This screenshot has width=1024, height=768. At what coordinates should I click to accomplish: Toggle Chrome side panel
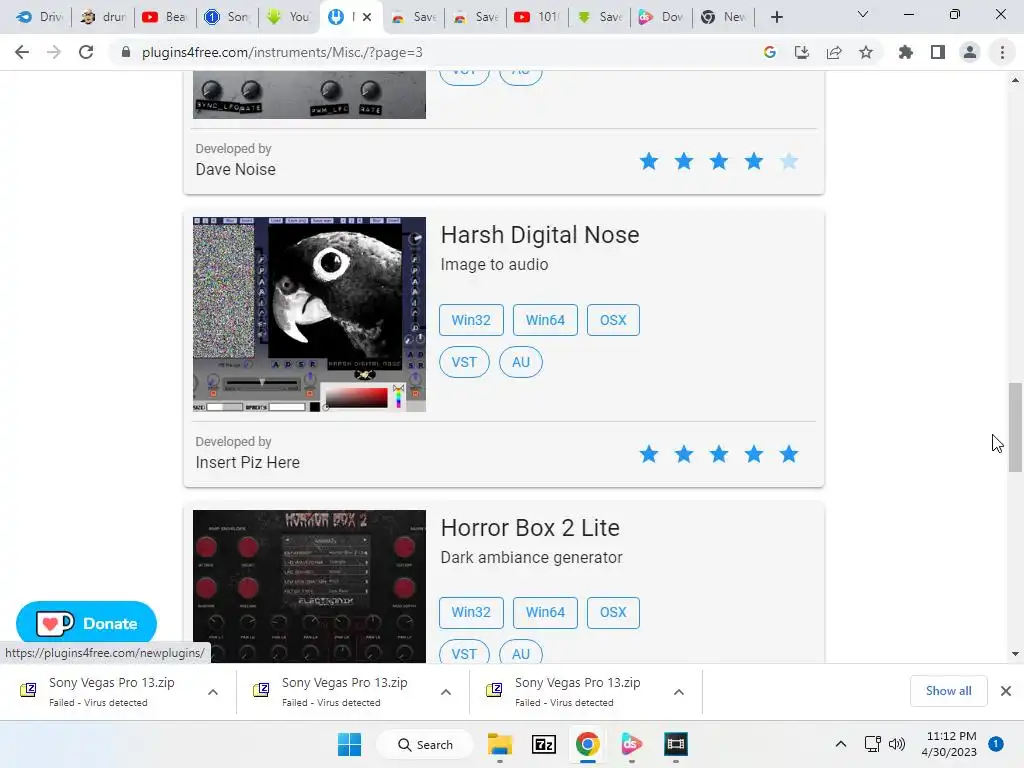click(938, 52)
